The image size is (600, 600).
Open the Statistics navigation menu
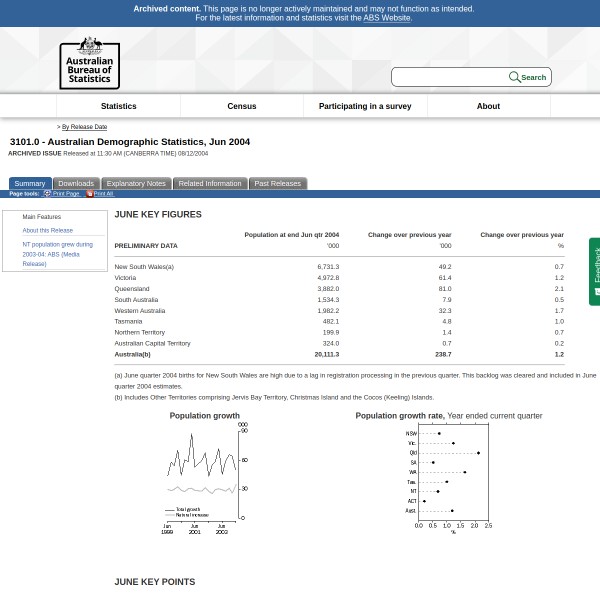[118, 106]
